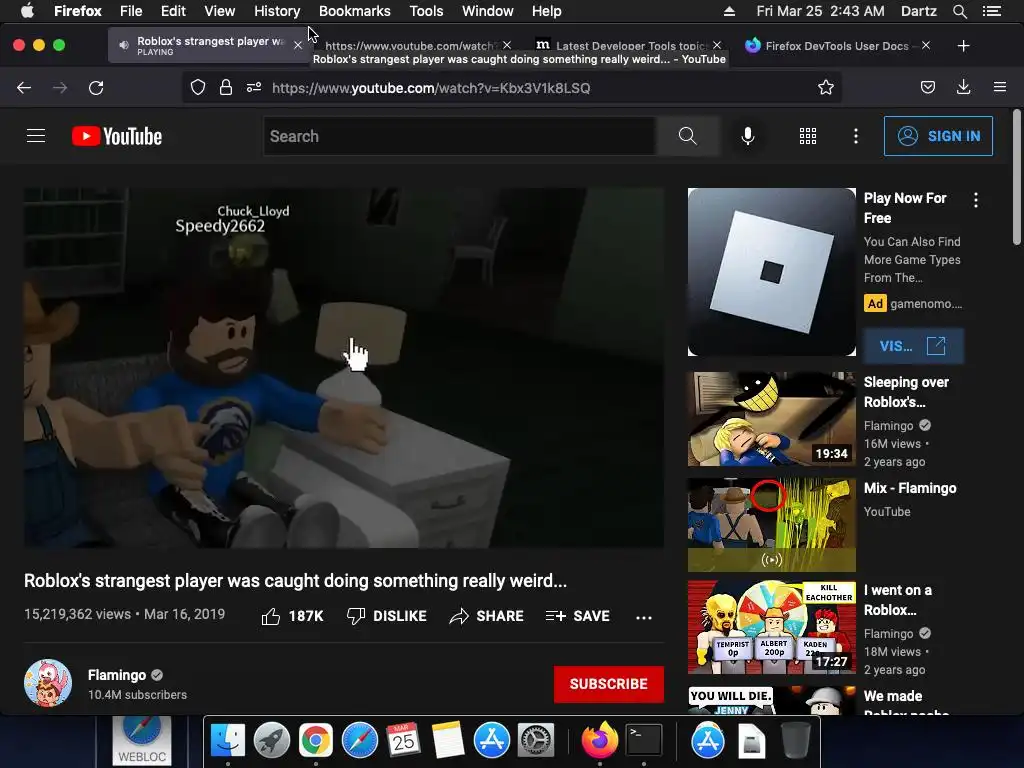Open the Firefox application menu
The image size is (1024, 768).
[x=1000, y=87]
